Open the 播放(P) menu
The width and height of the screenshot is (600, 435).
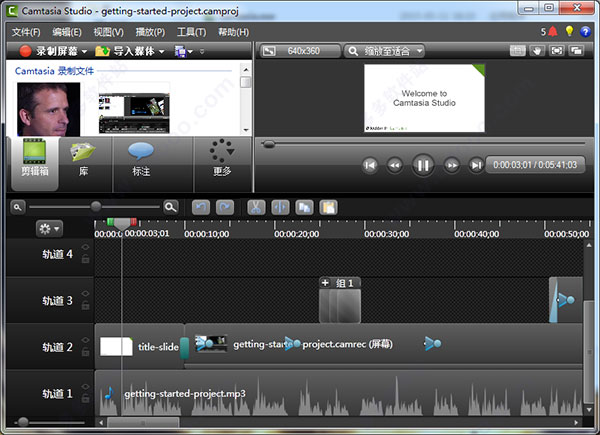[x=150, y=32]
